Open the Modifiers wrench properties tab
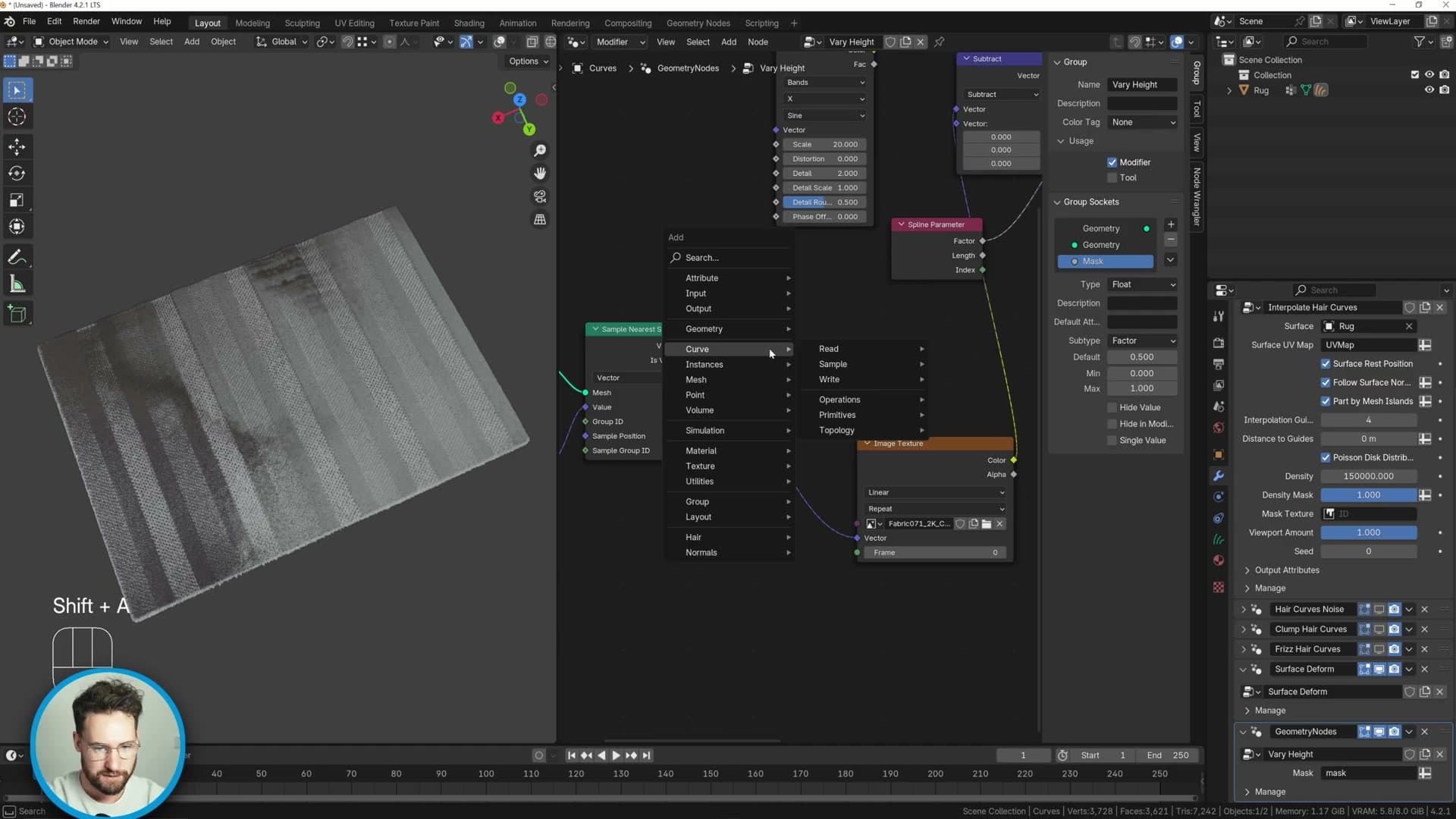Viewport: 1456px width, 819px height. (x=1219, y=476)
